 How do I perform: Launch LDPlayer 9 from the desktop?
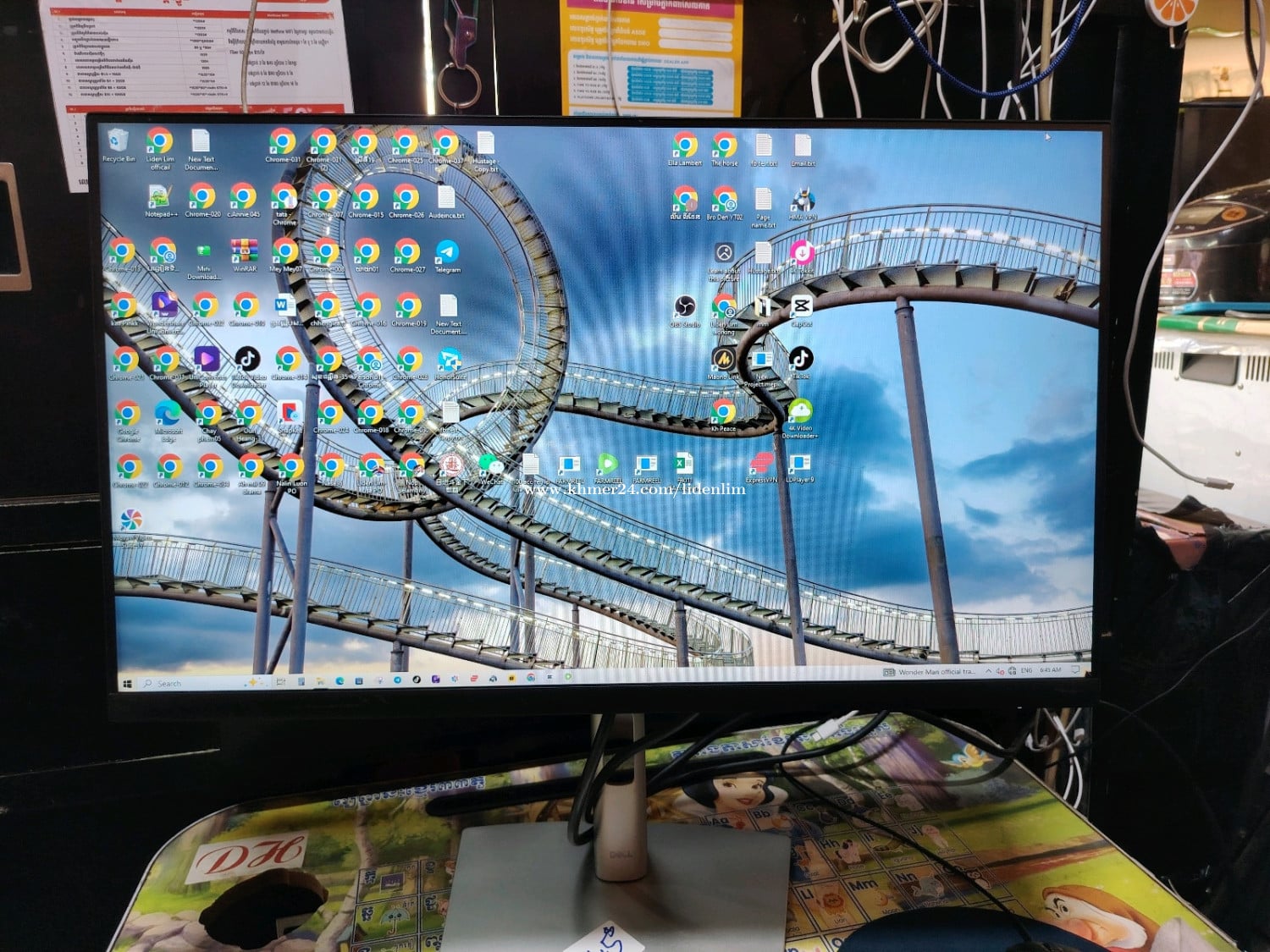[800, 464]
